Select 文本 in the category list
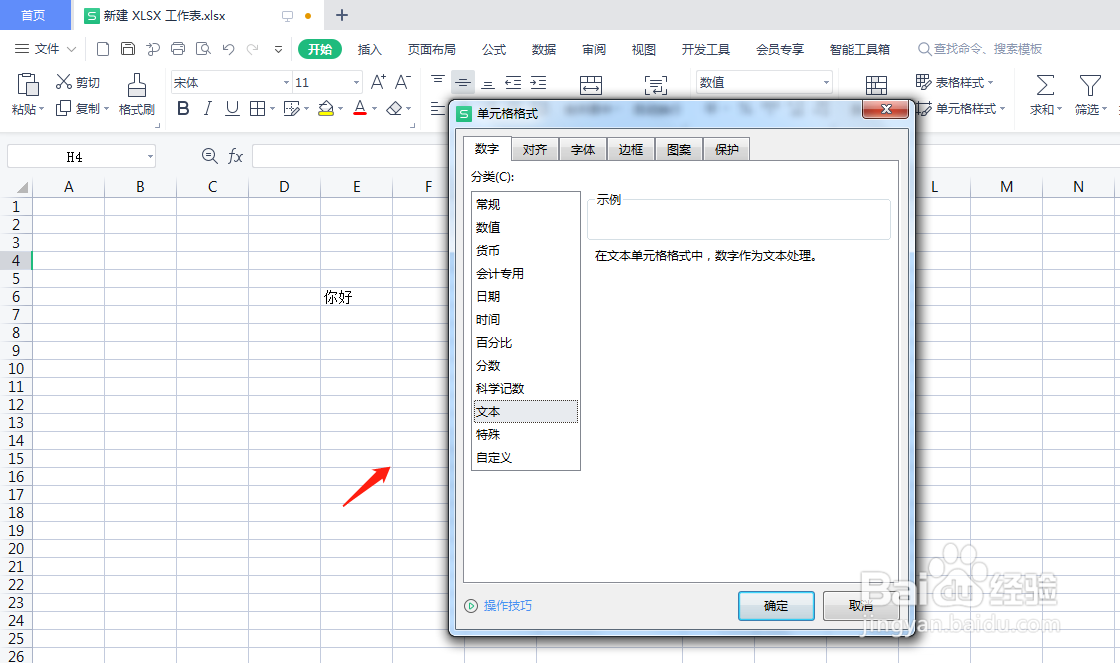 [x=489, y=411]
